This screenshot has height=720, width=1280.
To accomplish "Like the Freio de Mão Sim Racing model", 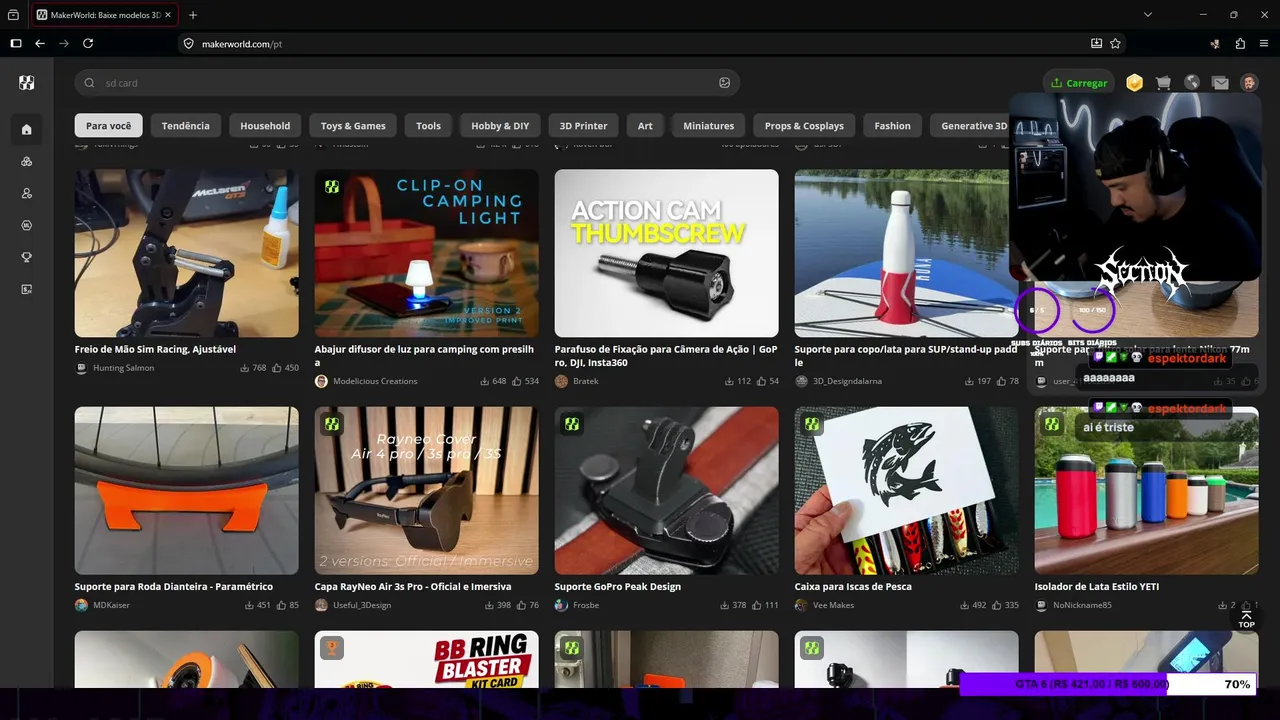I will [x=277, y=368].
